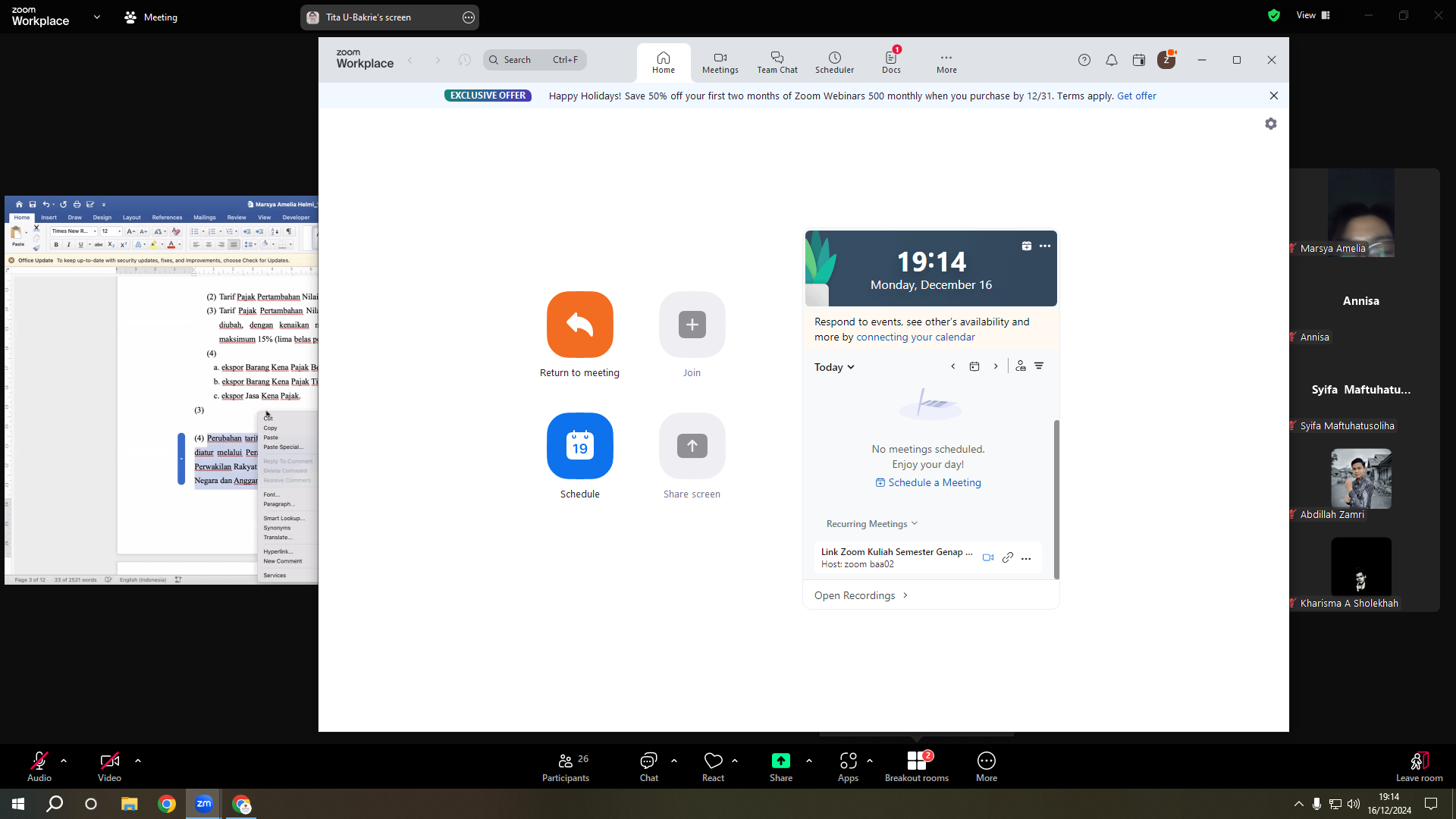Open the Meeting info label
The image size is (1456, 819).
151,17
